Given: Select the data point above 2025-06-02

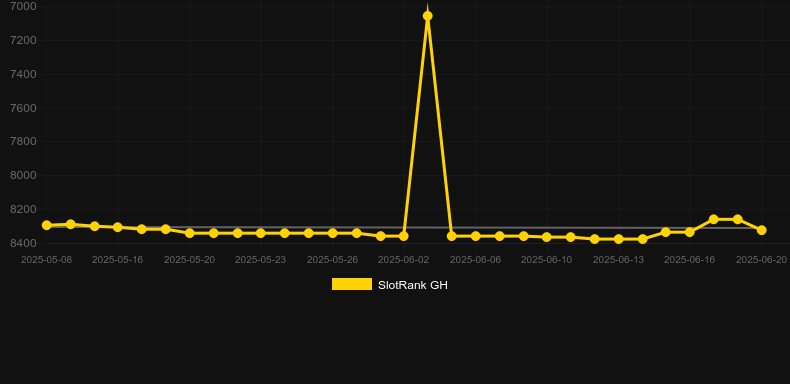Looking at the screenshot, I should point(404,236).
